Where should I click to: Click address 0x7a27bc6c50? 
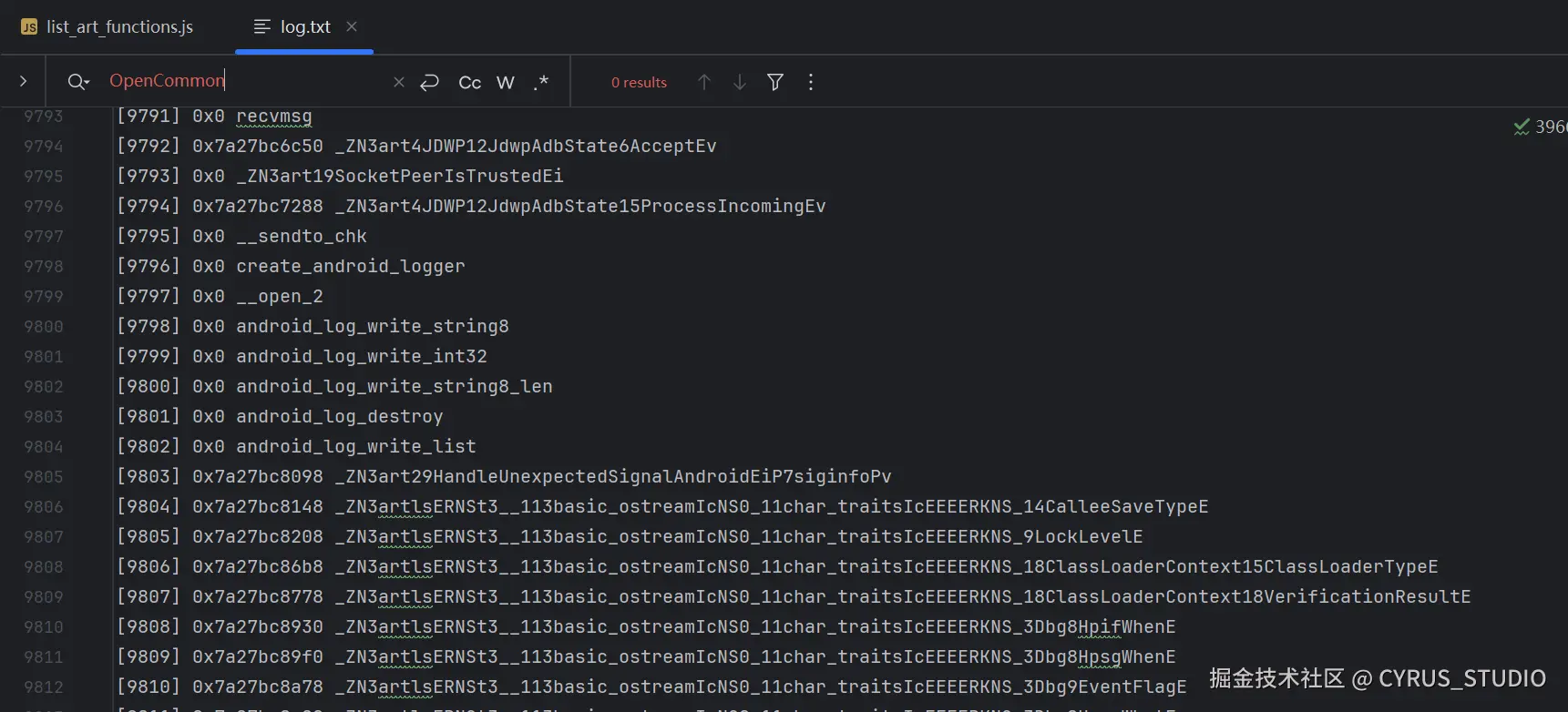click(258, 146)
